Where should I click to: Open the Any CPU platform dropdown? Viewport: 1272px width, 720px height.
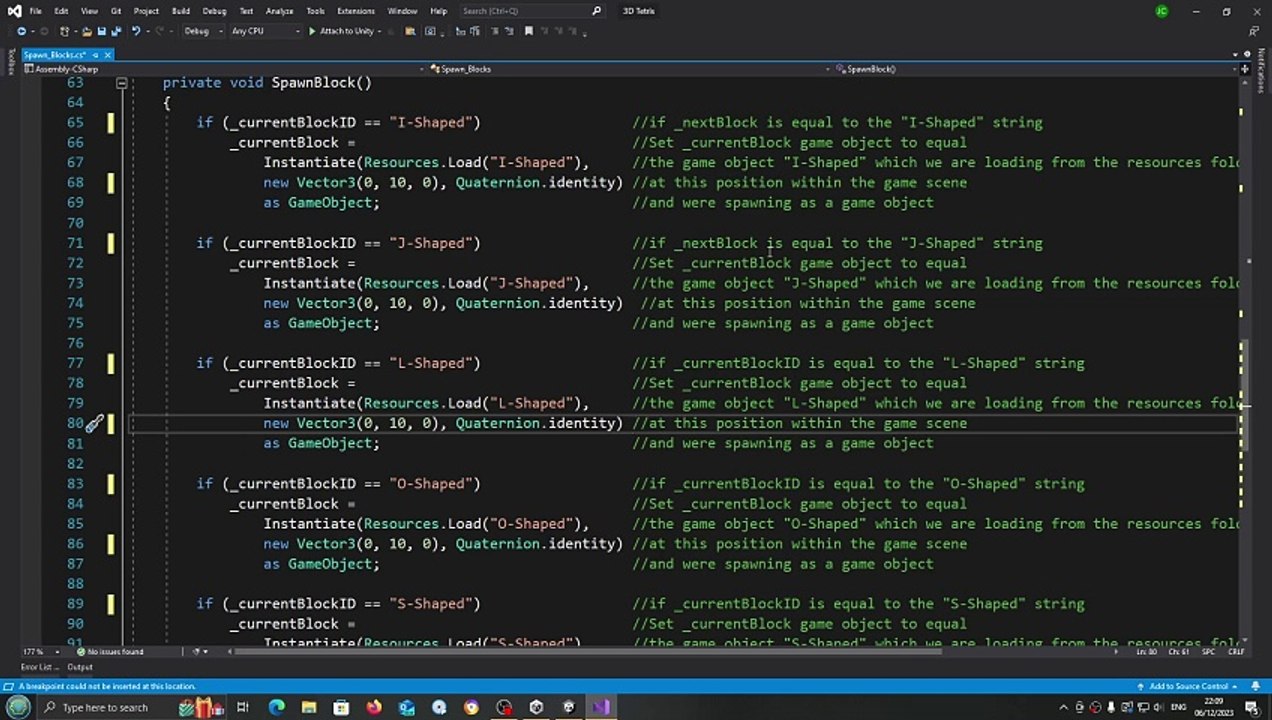click(x=265, y=31)
